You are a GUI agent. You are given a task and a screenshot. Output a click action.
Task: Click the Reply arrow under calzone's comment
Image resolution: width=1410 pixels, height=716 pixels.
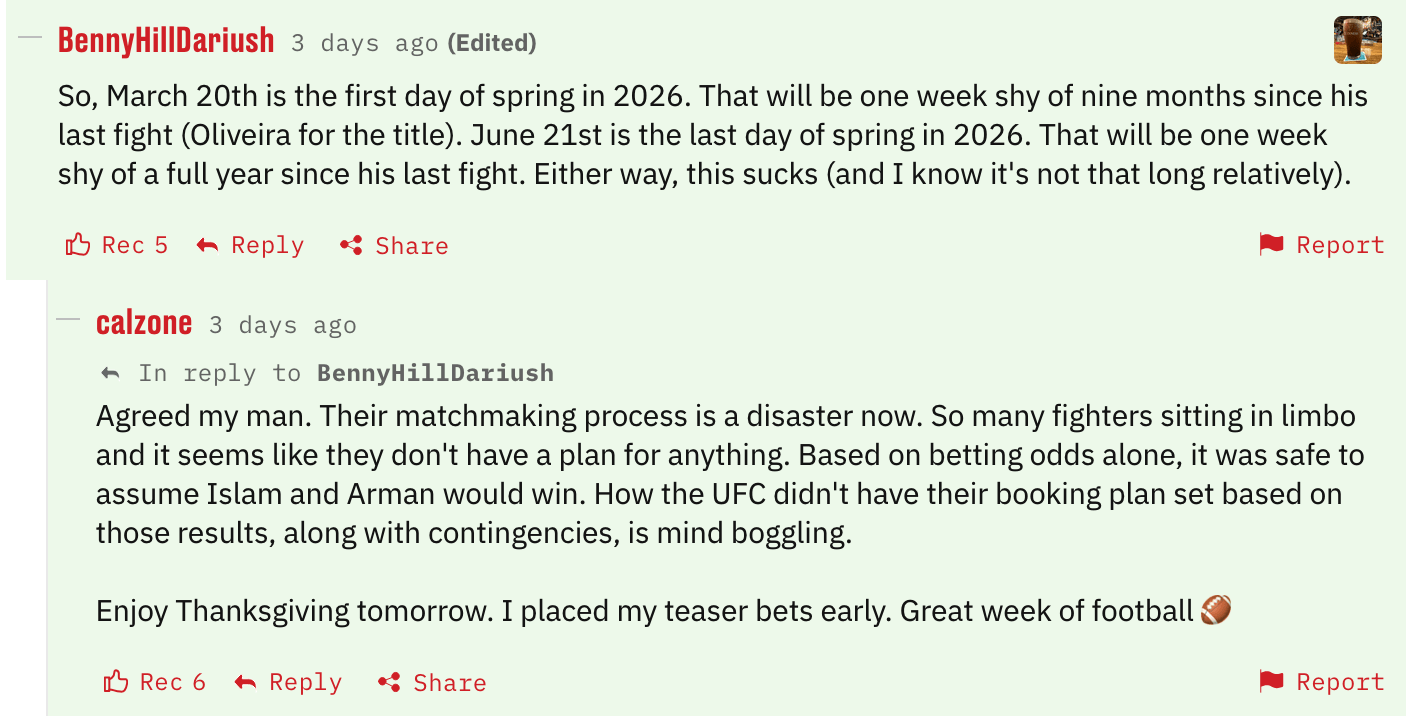pyautogui.click(x=245, y=682)
